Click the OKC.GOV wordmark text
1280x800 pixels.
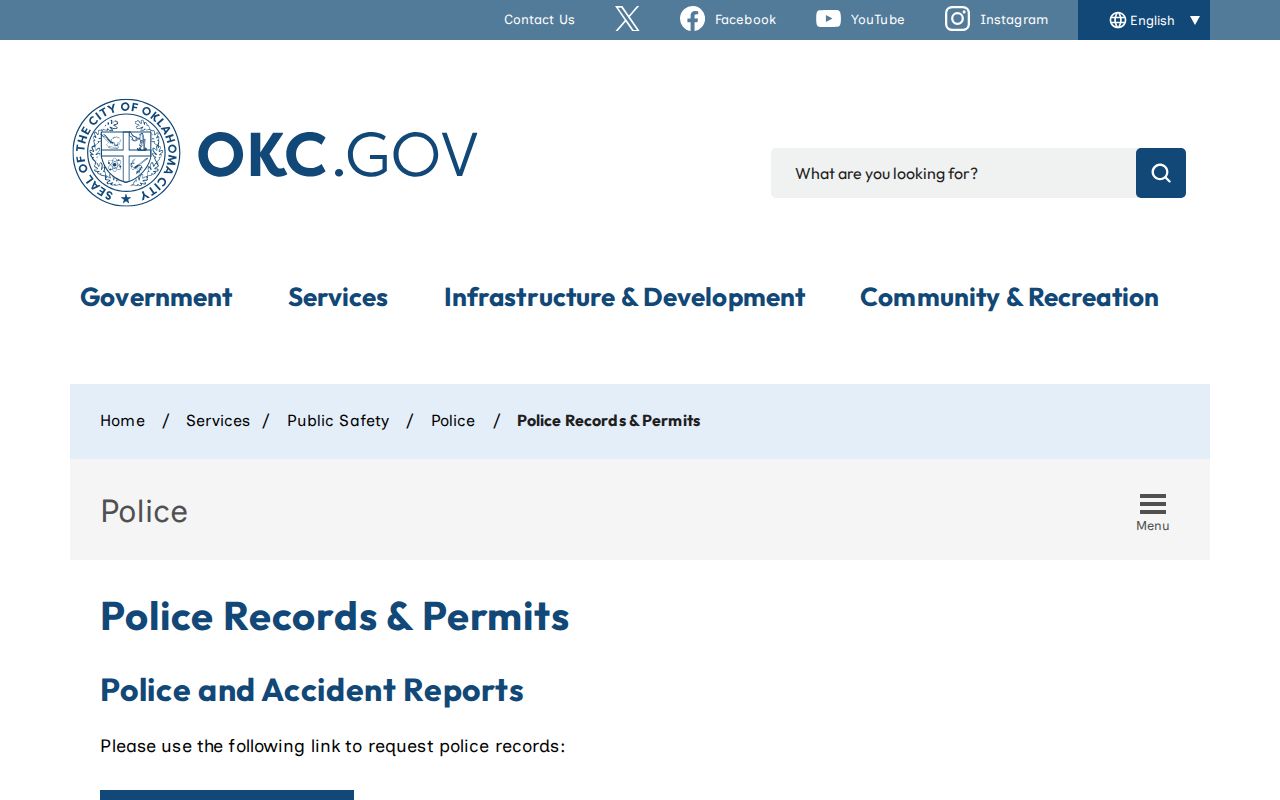pos(338,155)
